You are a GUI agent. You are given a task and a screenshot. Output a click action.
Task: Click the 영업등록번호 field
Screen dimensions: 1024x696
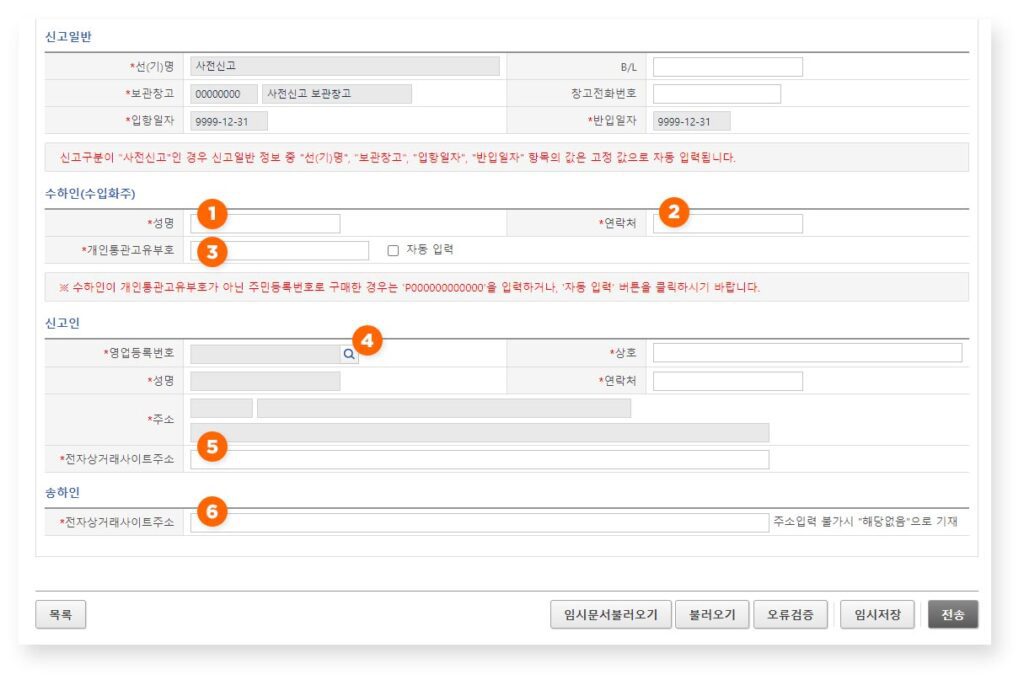coord(265,354)
